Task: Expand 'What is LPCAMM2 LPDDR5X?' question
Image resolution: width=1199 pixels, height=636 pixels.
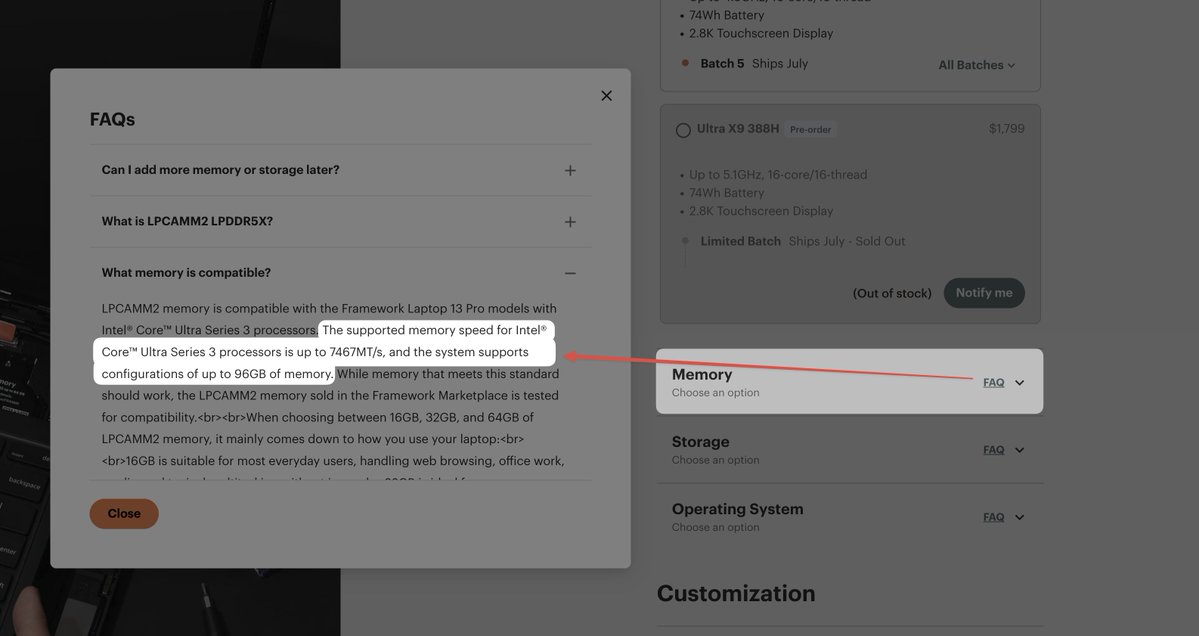Action: pyautogui.click(x=340, y=222)
